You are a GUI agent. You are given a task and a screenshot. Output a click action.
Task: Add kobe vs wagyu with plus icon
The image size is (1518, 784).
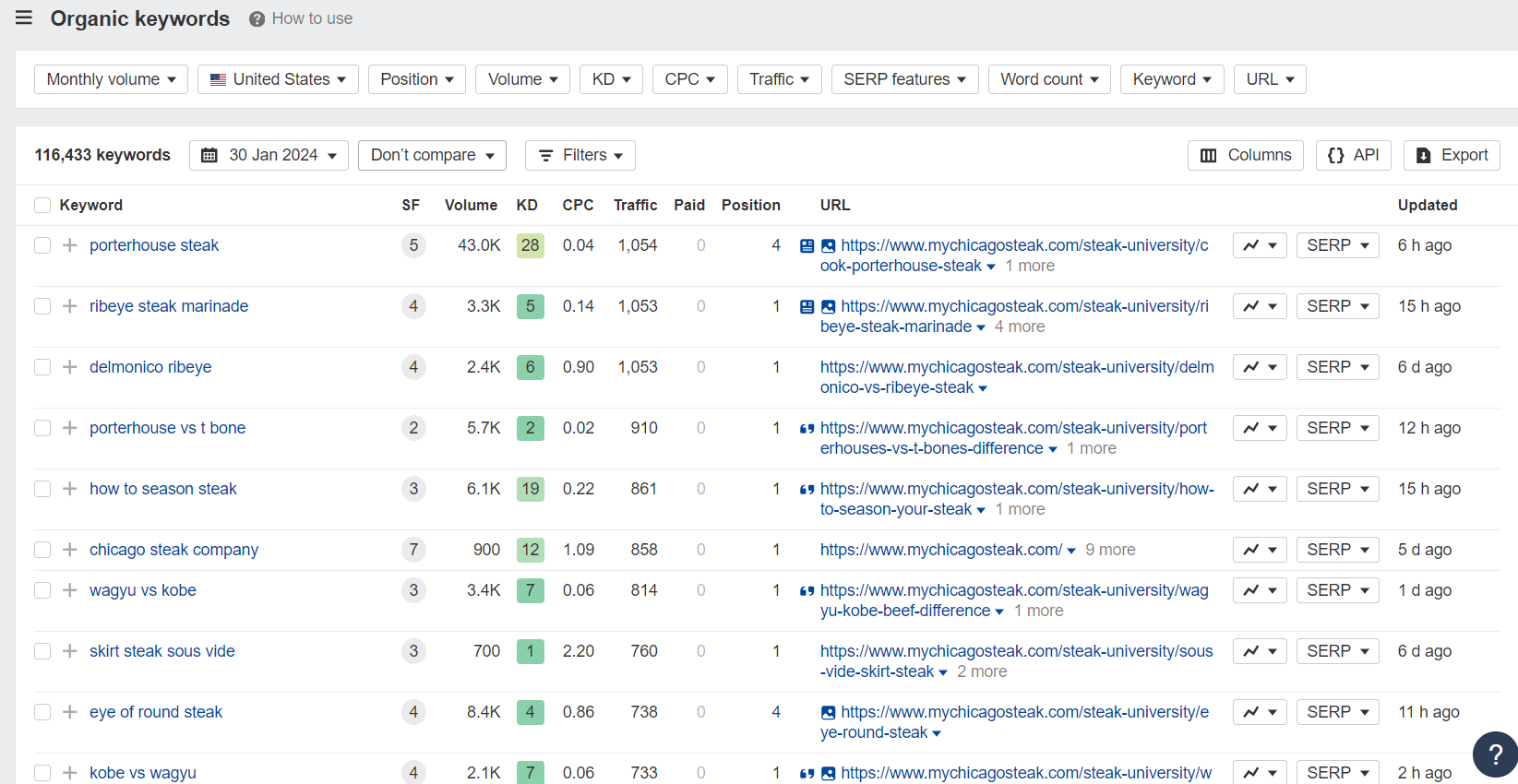[x=70, y=773]
